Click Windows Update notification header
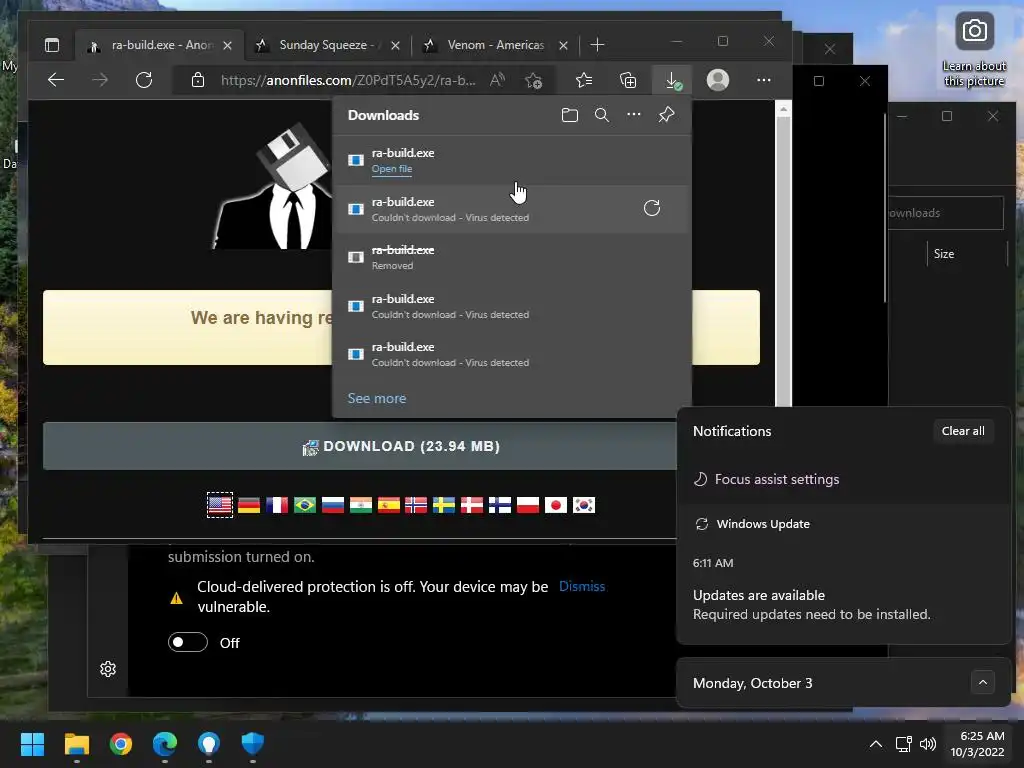The image size is (1024, 768). (x=763, y=524)
